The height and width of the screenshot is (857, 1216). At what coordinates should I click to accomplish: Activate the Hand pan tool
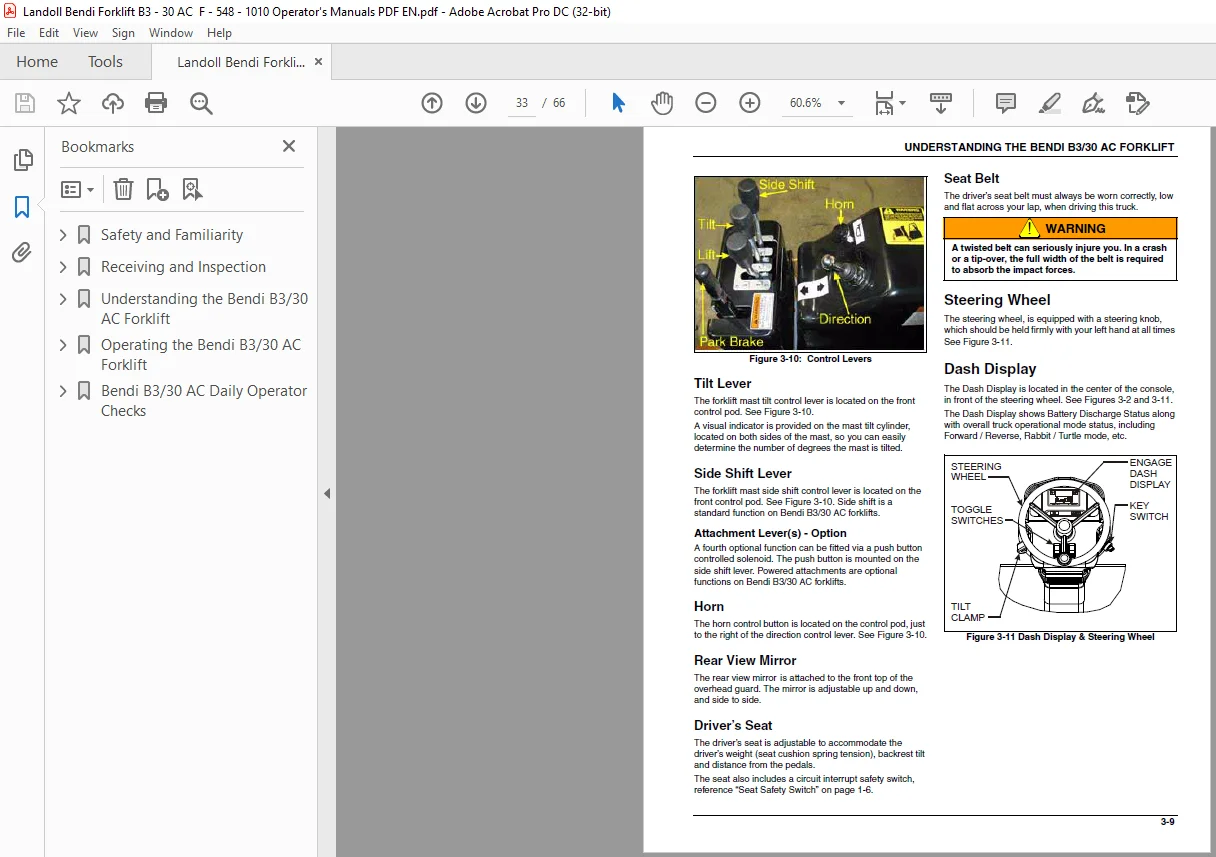[x=662, y=103]
